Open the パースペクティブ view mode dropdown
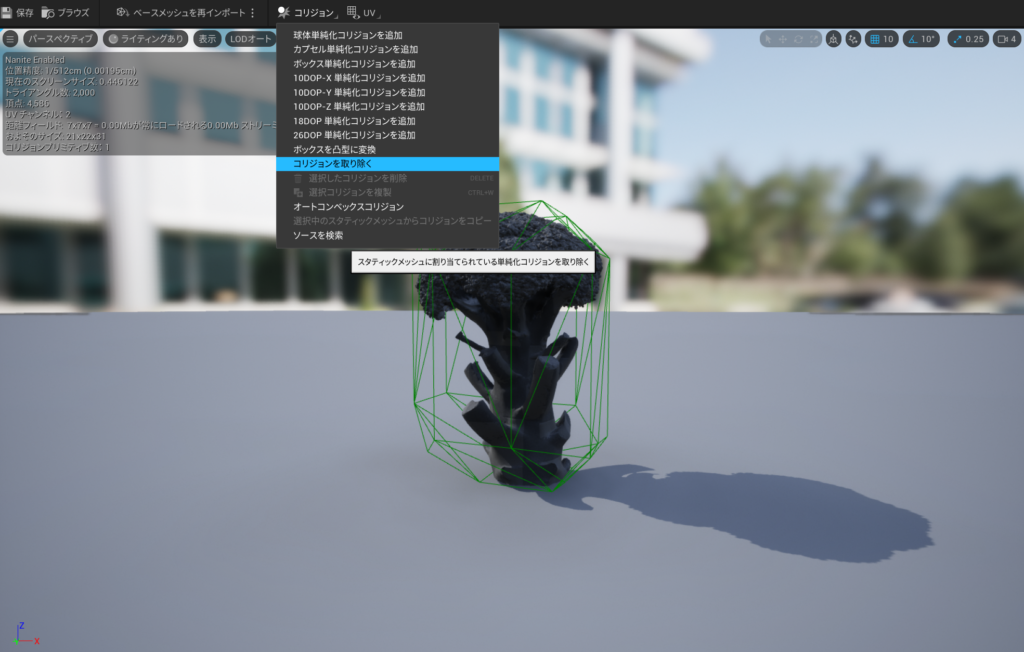The image size is (1024, 652). (60, 39)
